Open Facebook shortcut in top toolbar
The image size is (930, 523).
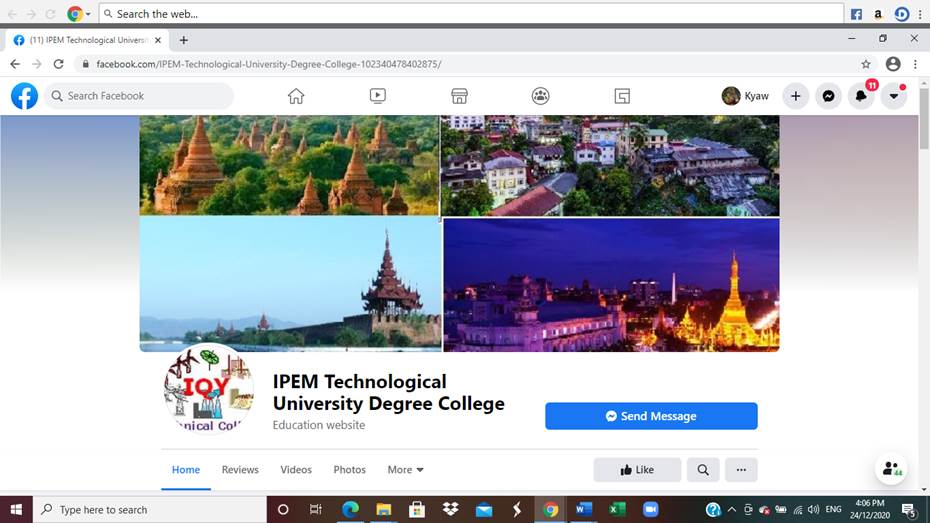(856, 14)
